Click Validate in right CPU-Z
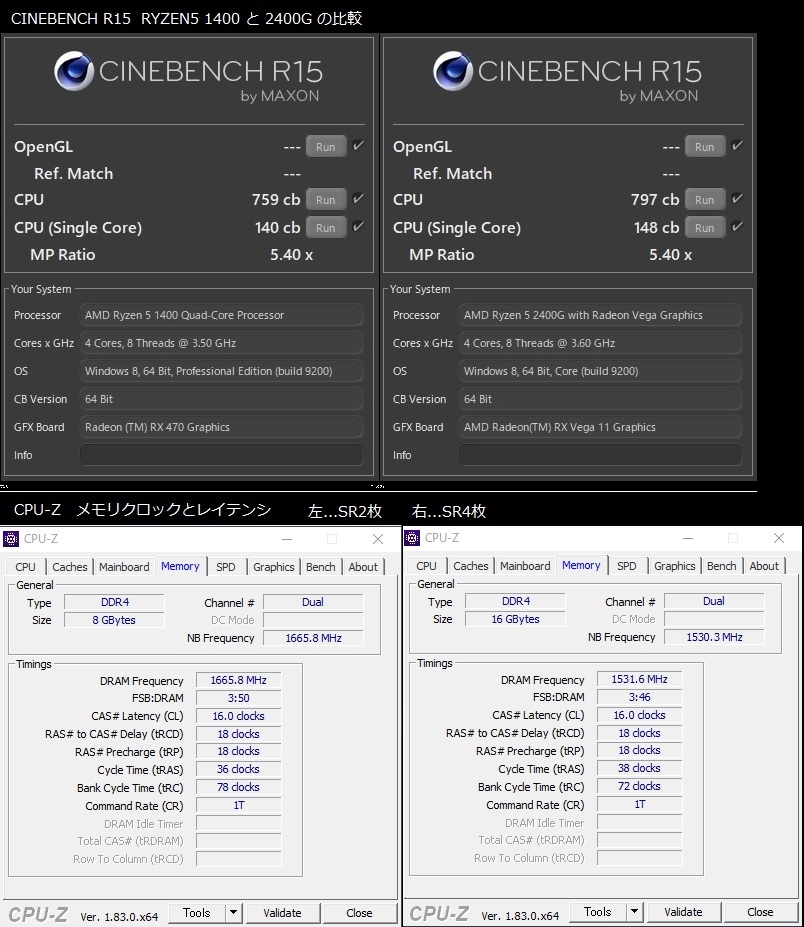The width and height of the screenshot is (804, 927). [683, 912]
